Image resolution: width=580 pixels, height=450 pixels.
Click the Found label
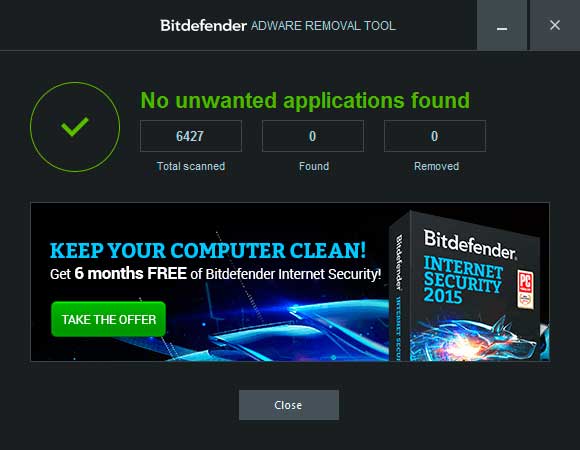click(314, 166)
